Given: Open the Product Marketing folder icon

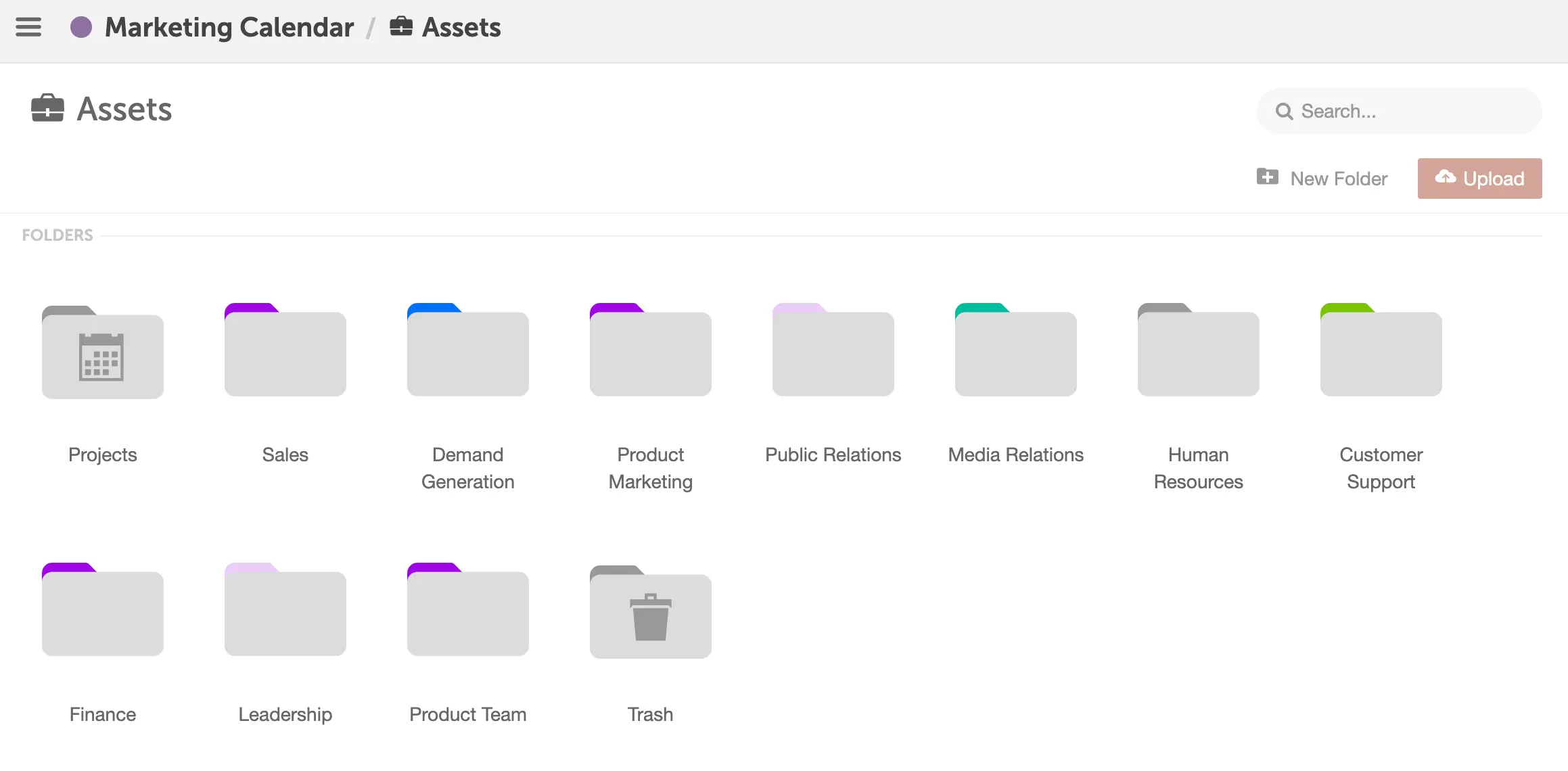Looking at the screenshot, I should [651, 350].
